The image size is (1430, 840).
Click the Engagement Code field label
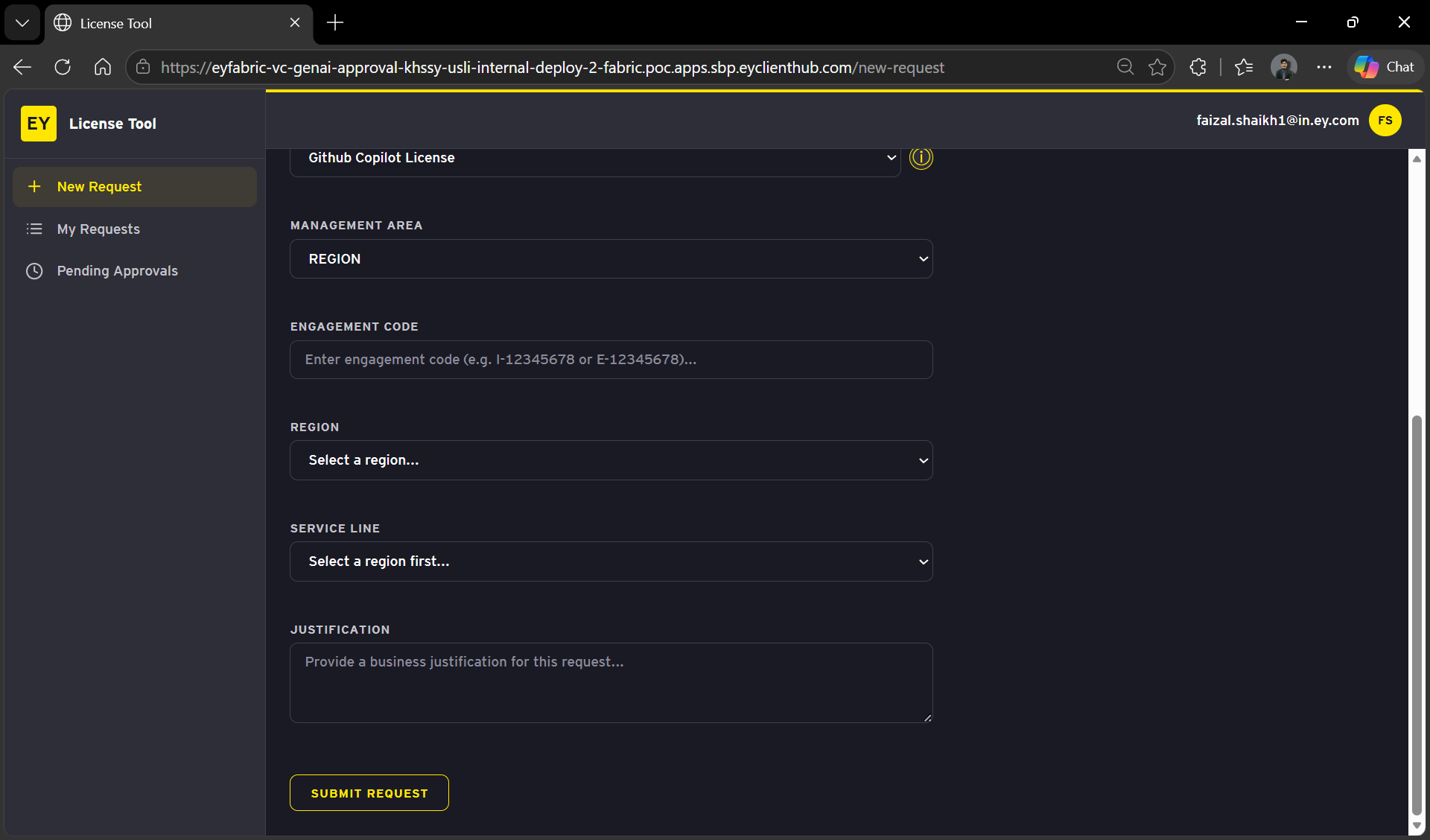click(355, 327)
